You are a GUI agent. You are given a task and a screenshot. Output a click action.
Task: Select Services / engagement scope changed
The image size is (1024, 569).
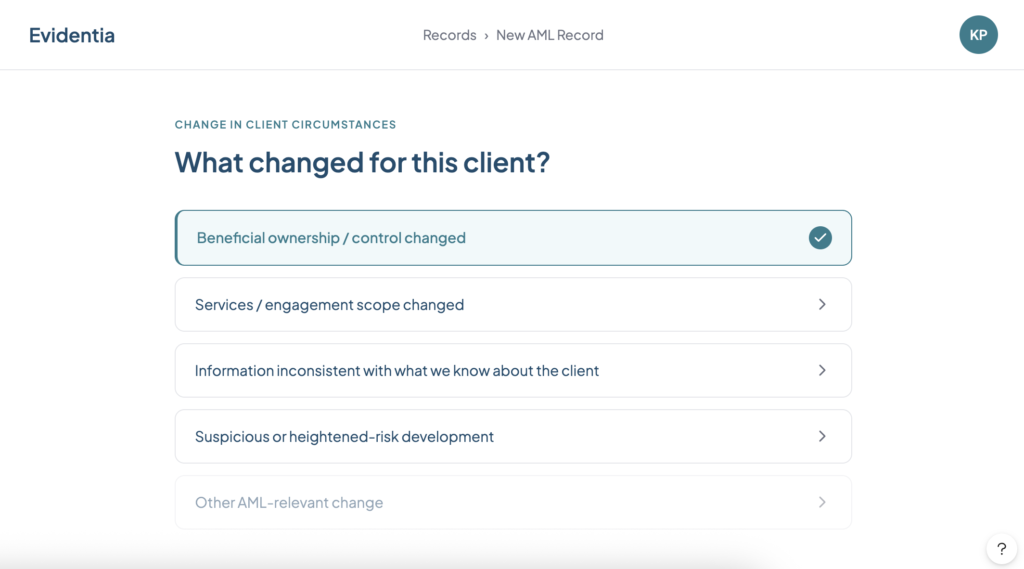(x=513, y=304)
